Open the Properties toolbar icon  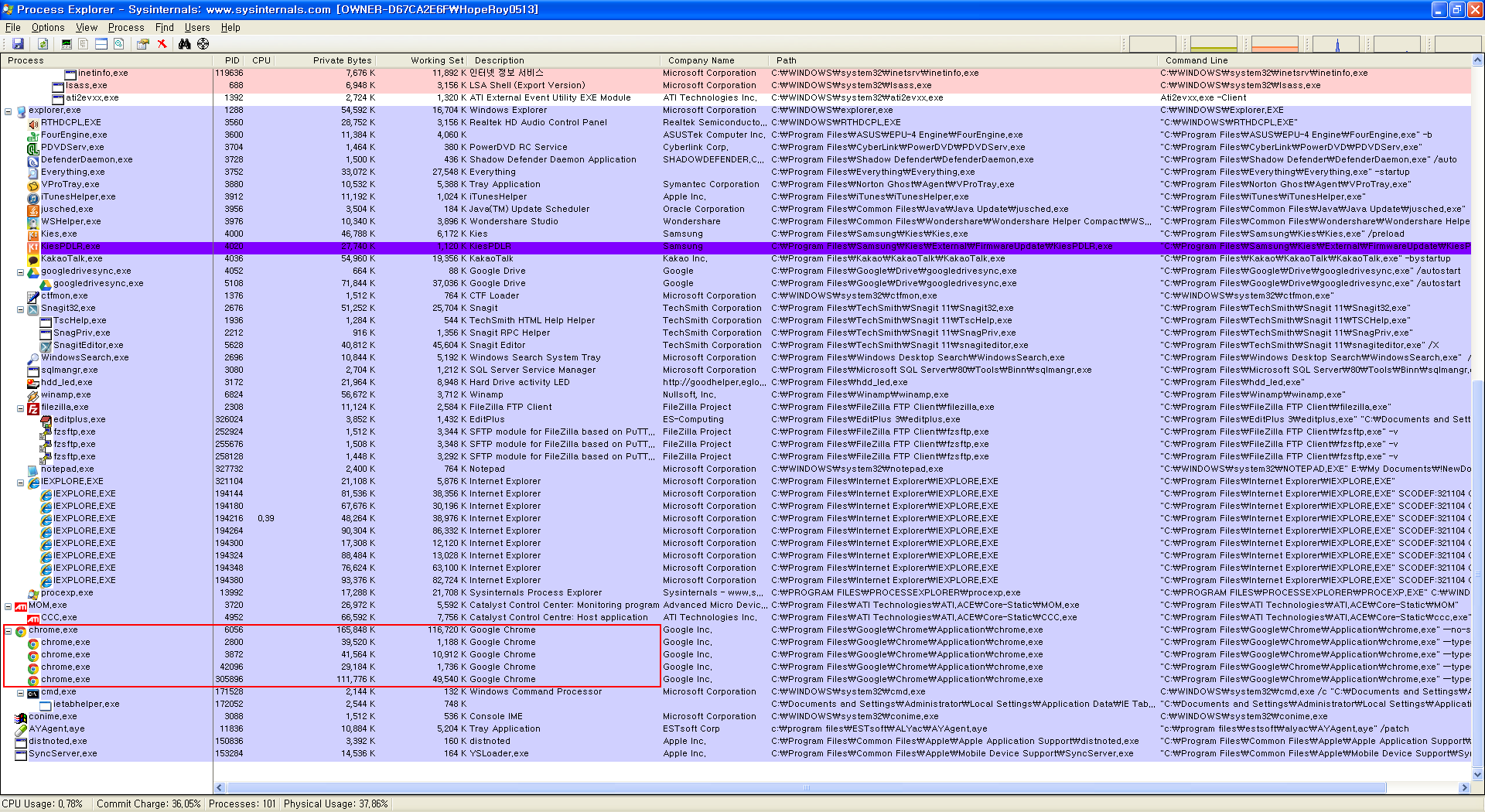143,44
